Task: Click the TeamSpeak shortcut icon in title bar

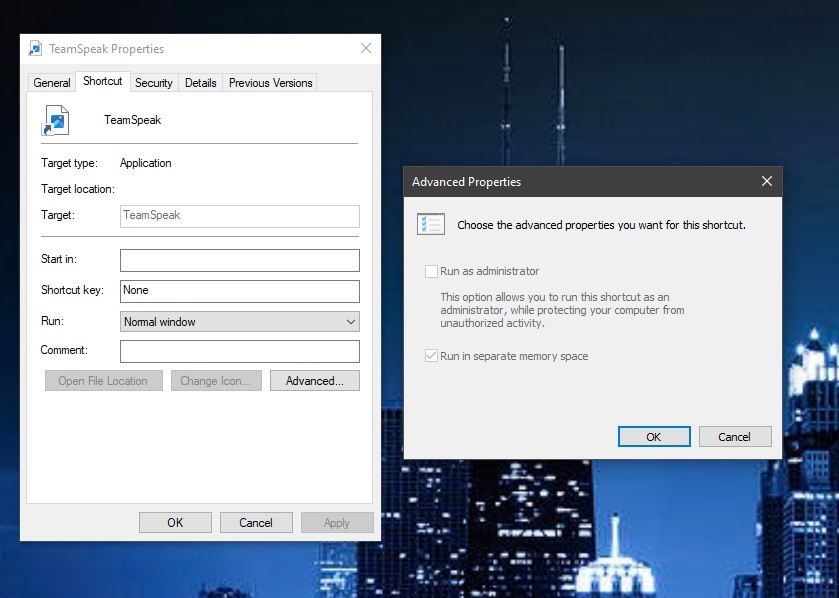Action: coord(35,49)
